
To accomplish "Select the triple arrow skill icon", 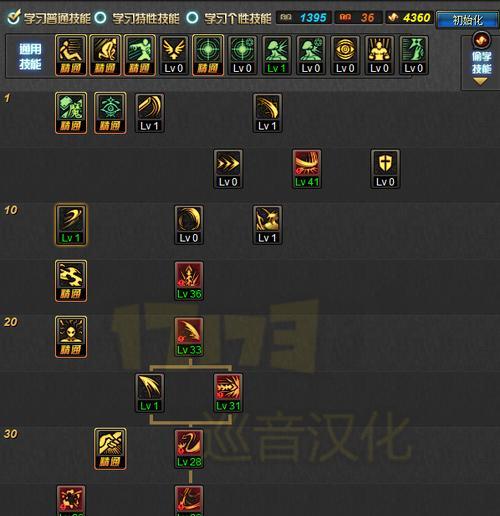I will click(228, 169).
